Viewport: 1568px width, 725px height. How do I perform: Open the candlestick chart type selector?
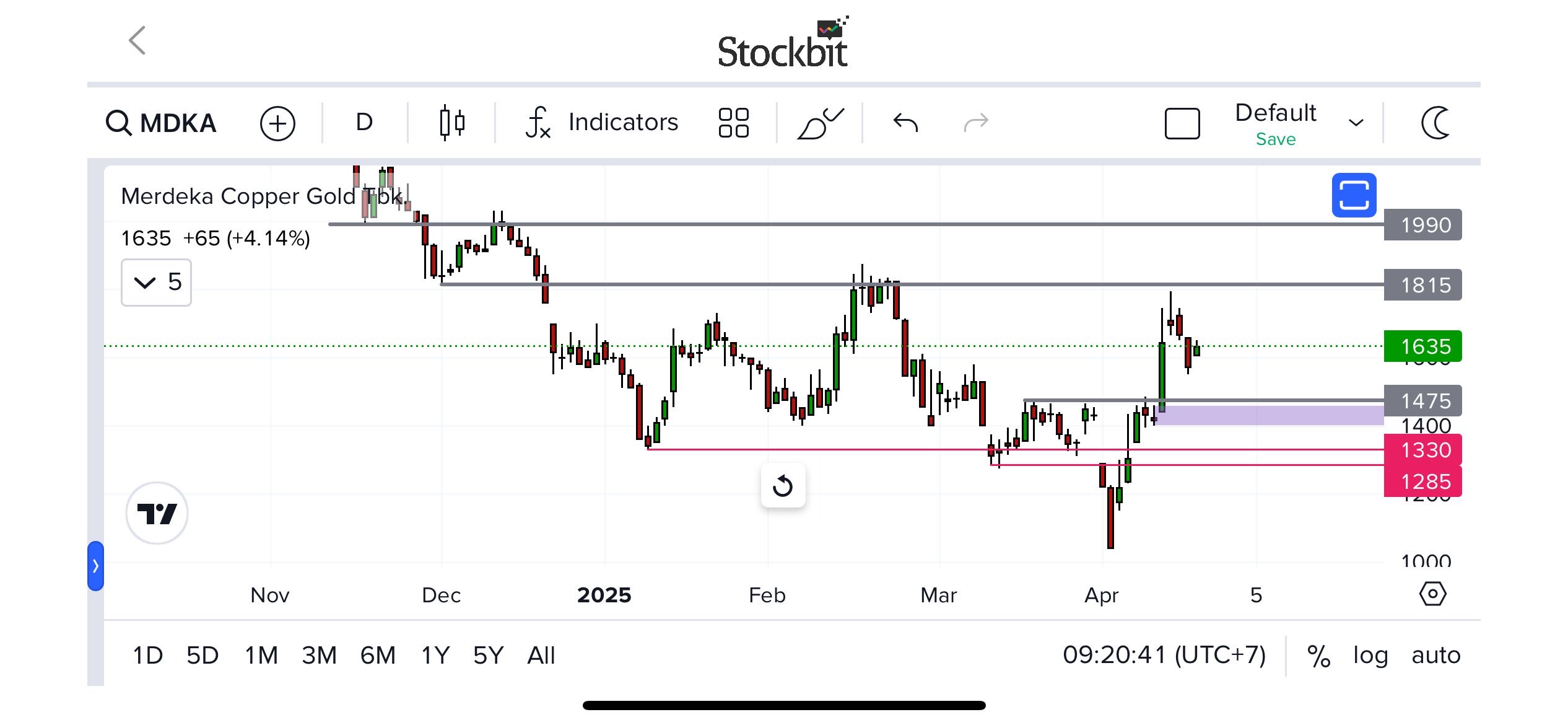click(451, 123)
